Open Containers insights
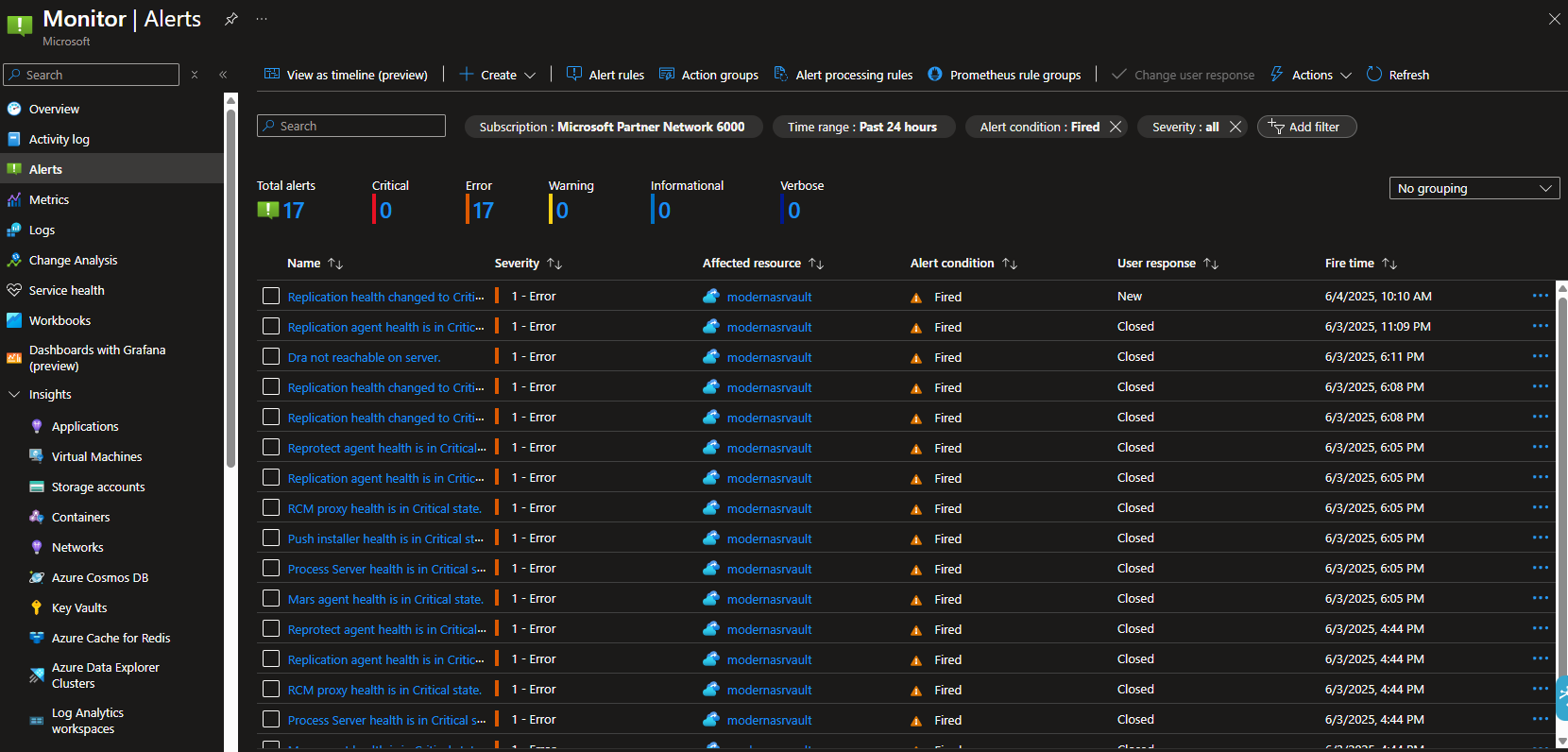This screenshot has height=752, width=1568. (80, 517)
